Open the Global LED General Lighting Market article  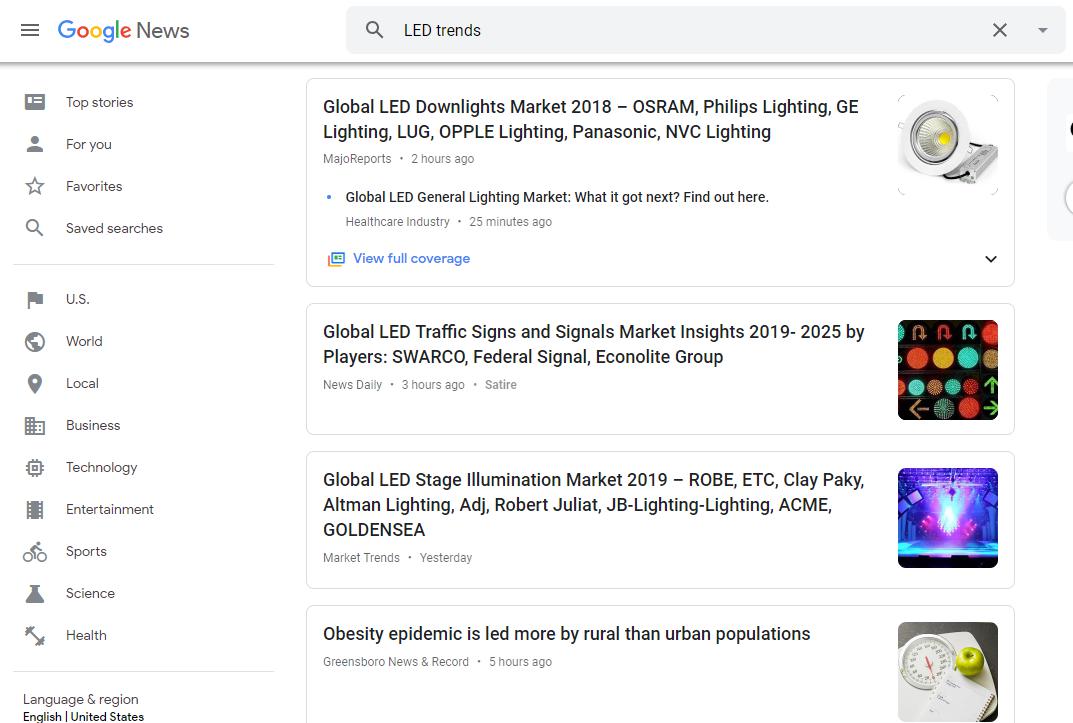(x=557, y=197)
